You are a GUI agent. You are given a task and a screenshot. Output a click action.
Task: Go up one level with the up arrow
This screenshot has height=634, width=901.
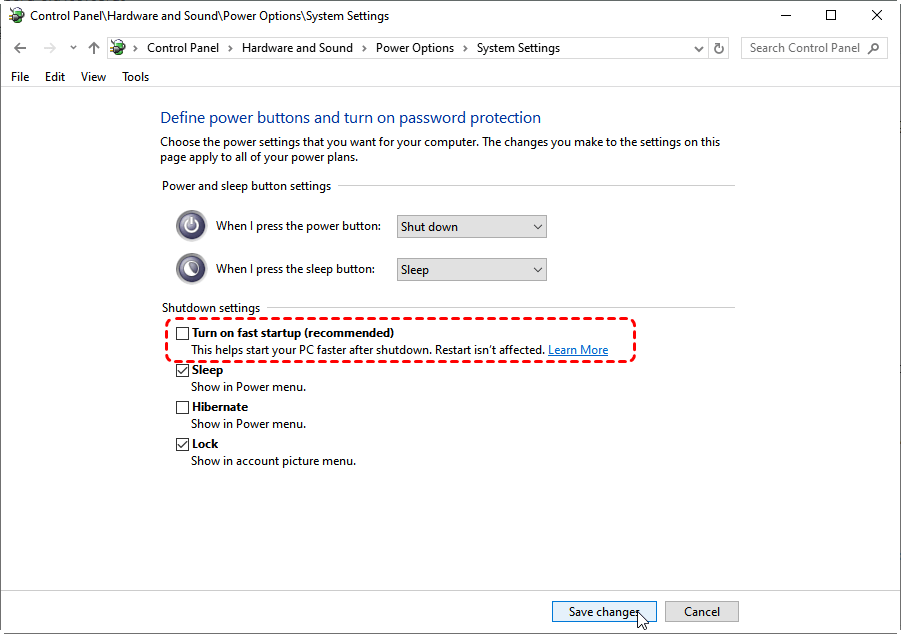click(x=94, y=48)
